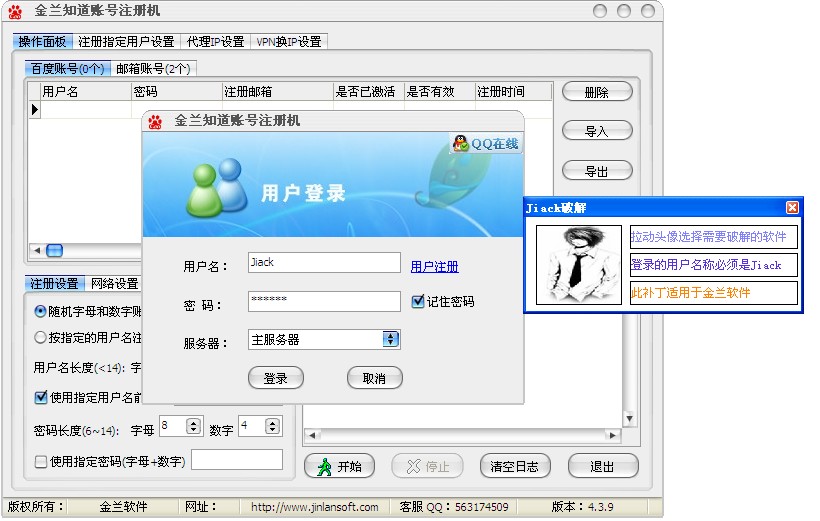Open 代理IP设置 tab

coord(215,42)
